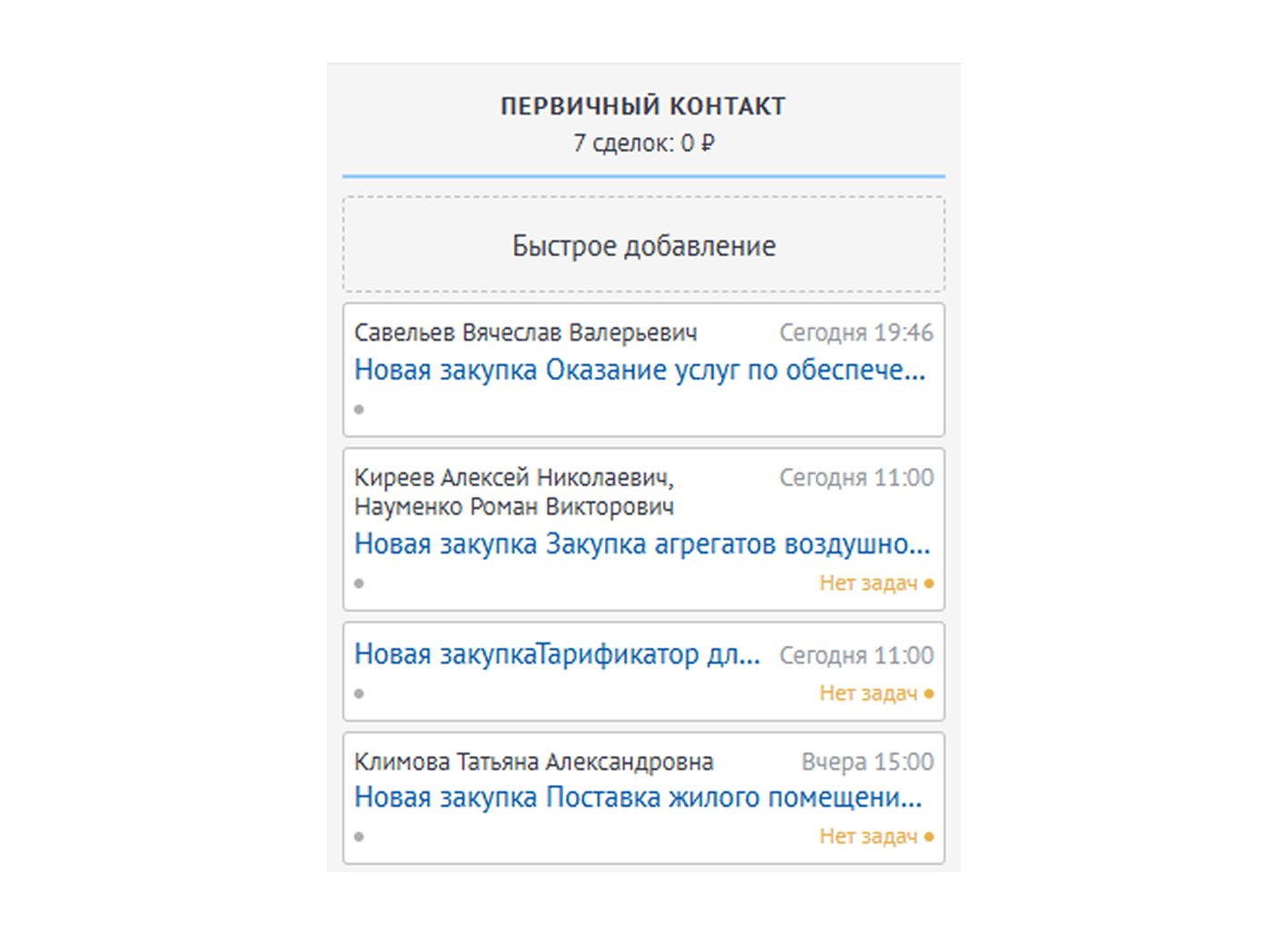Click Нет задач in the Климова card

point(868,836)
